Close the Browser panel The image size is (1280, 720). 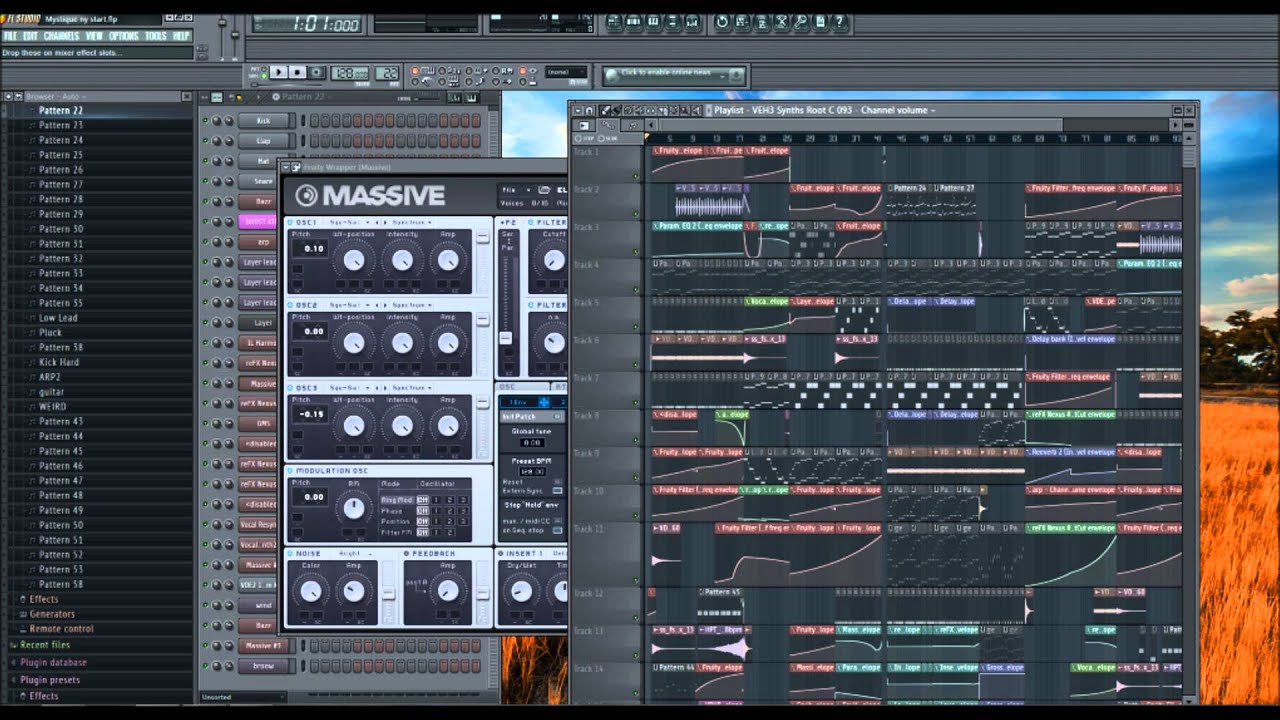pos(186,97)
